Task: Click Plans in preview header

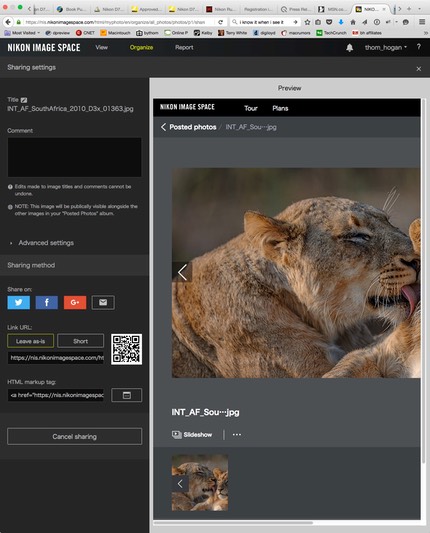Action: 280,108
